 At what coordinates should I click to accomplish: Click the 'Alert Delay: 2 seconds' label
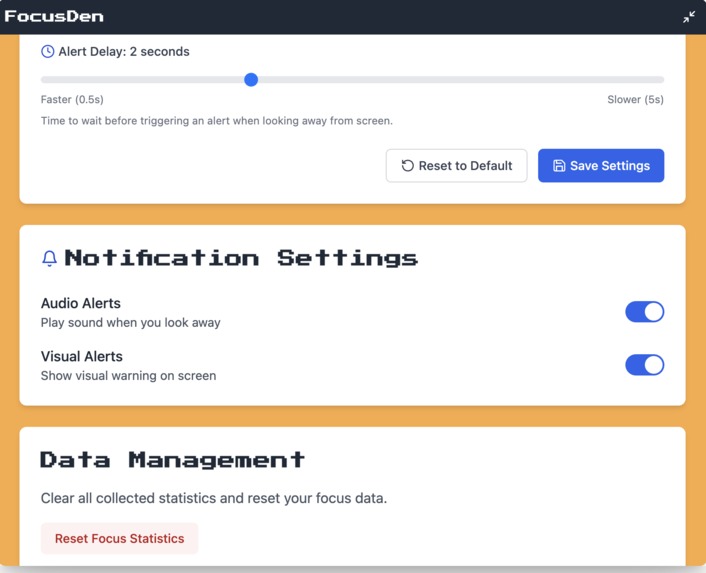tap(124, 52)
